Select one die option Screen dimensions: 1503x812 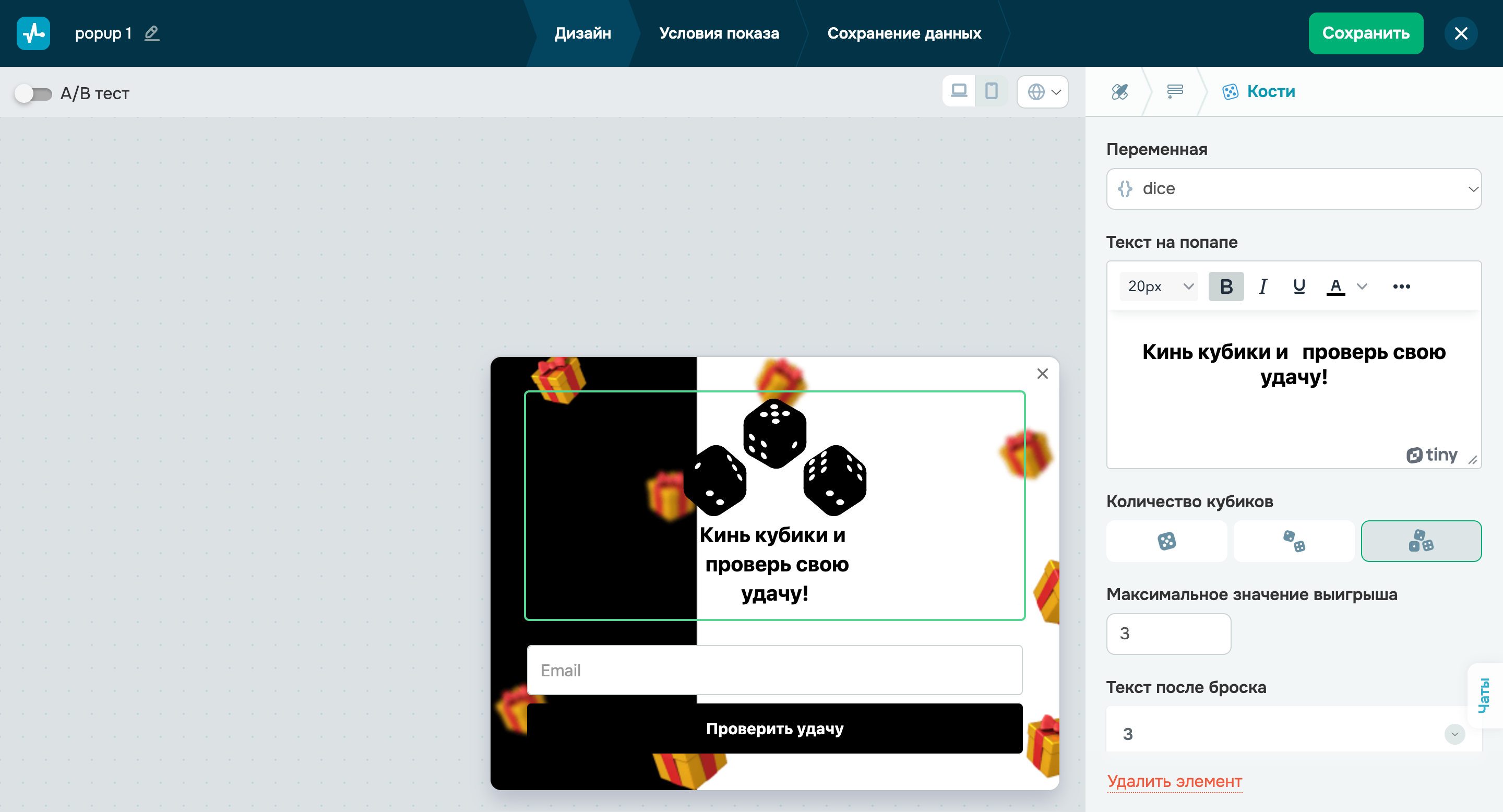(1166, 541)
